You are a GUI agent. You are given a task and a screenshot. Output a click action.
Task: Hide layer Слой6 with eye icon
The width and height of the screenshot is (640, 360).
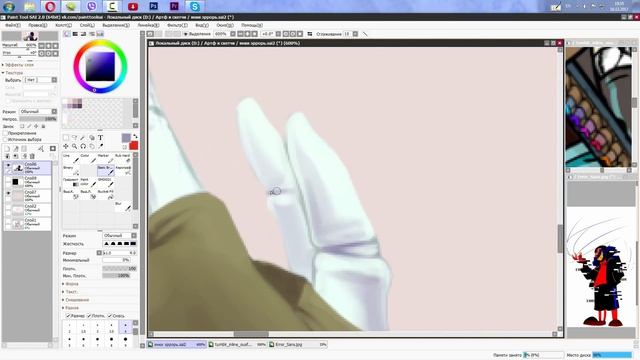click(8, 165)
